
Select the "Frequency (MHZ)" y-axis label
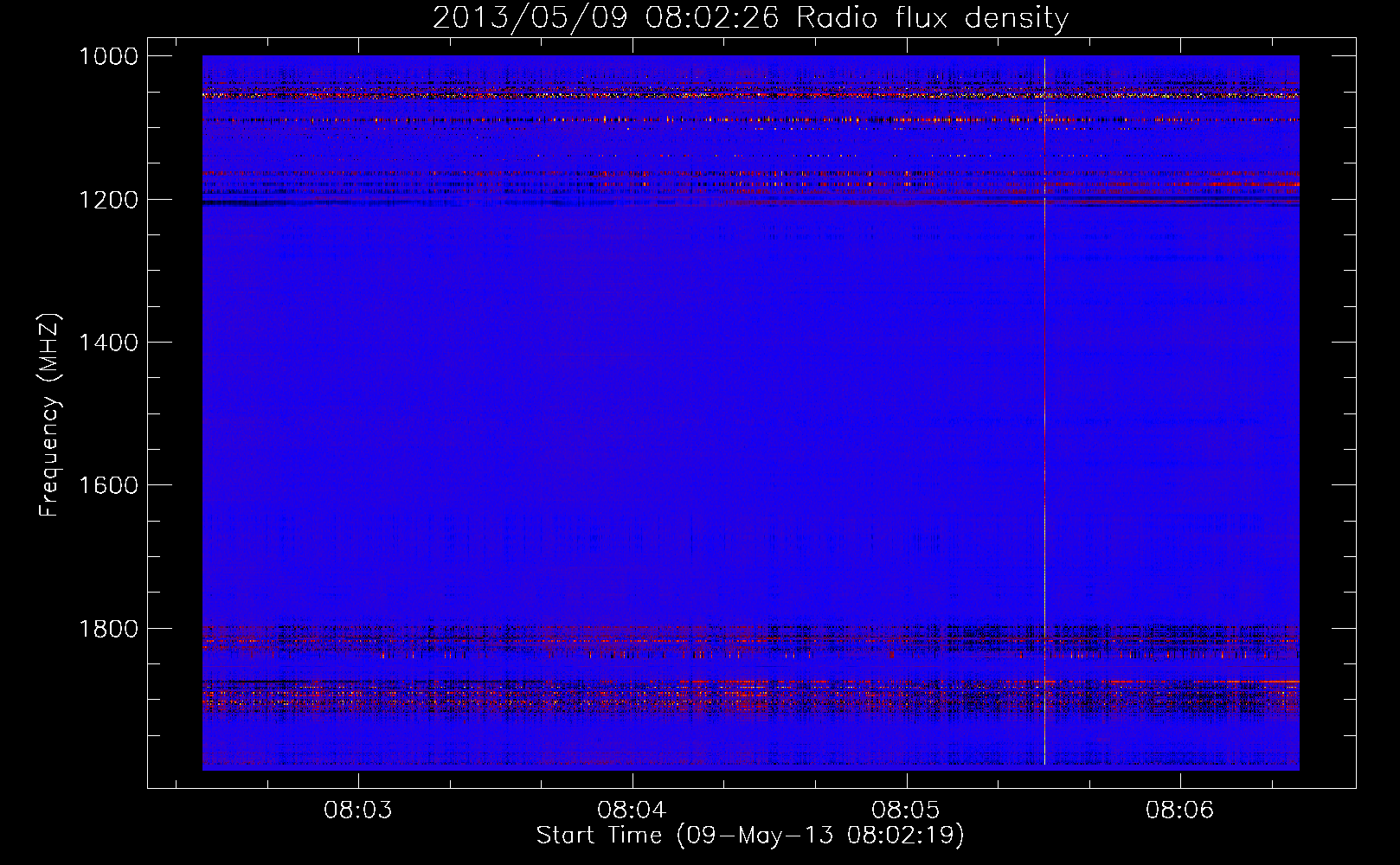pos(49,415)
